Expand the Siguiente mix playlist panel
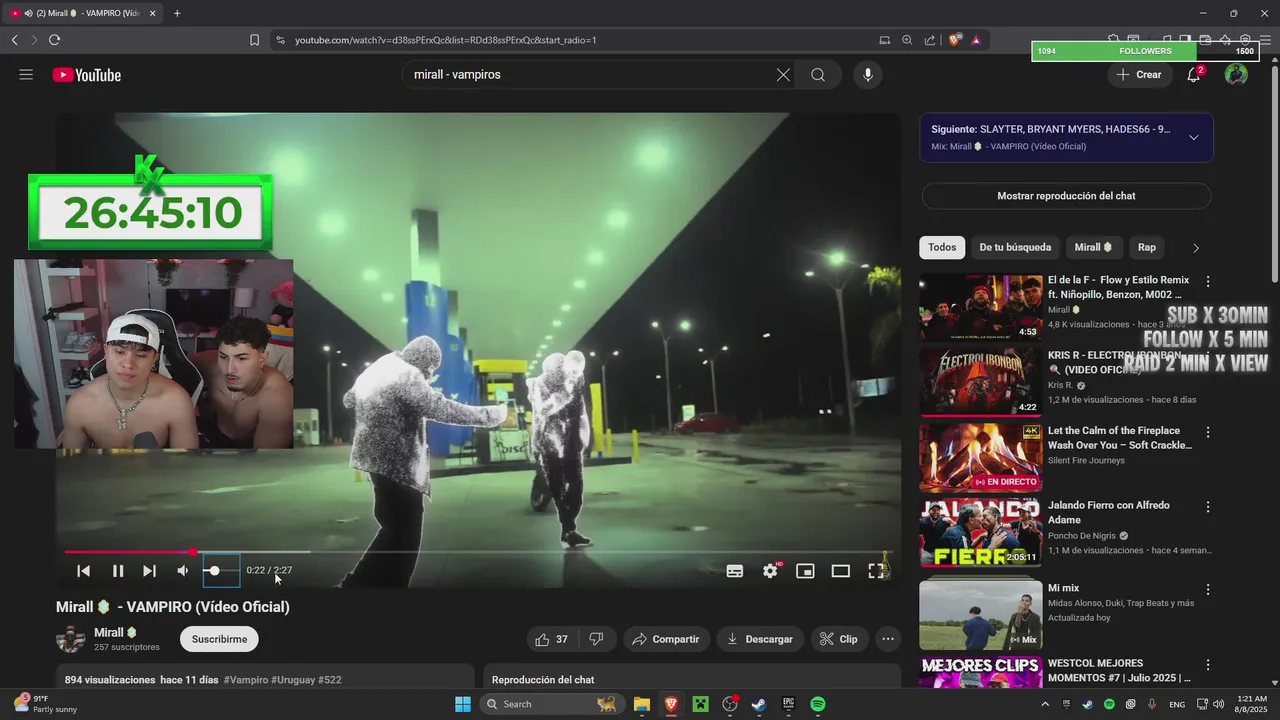The width and height of the screenshot is (1280, 720). (x=1193, y=138)
